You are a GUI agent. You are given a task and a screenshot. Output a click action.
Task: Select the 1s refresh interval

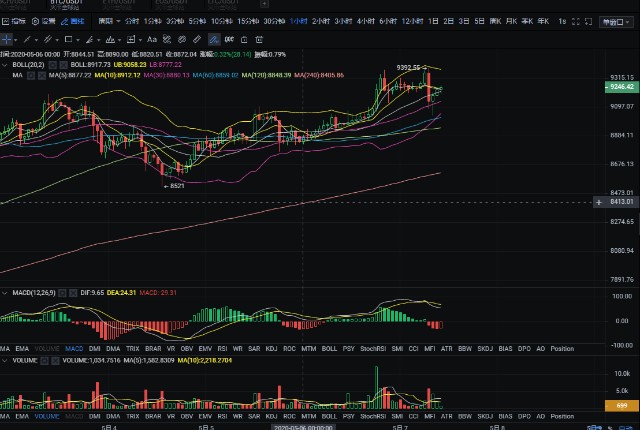(562, 21)
